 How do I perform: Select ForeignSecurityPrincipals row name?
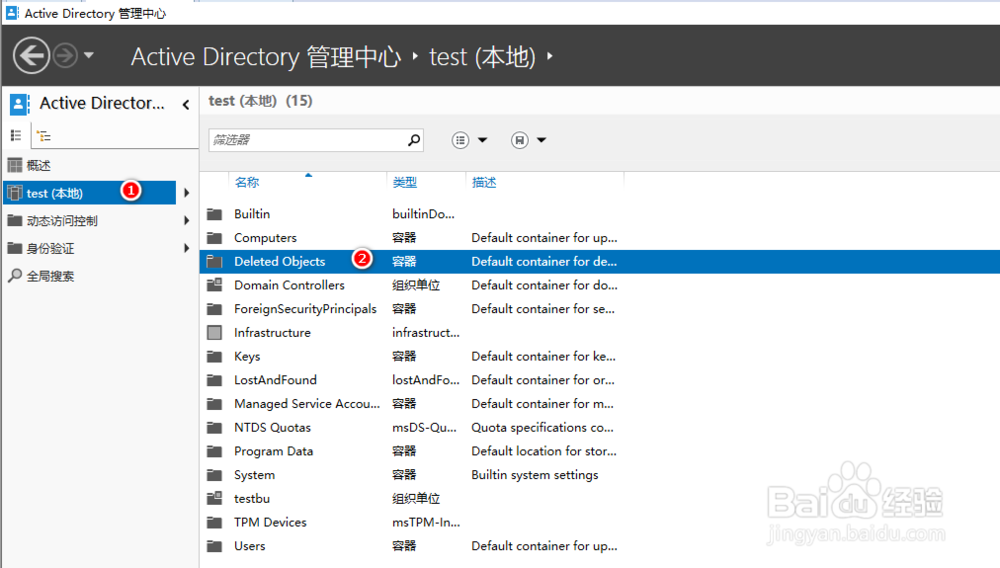coord(305,309)
